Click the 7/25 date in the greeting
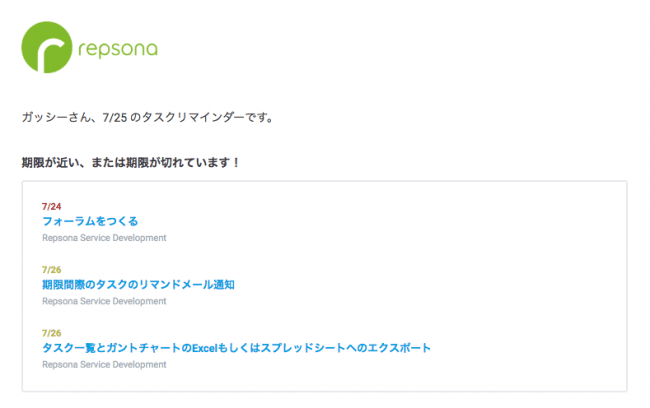650x408 pixels. tap(115, 118)
